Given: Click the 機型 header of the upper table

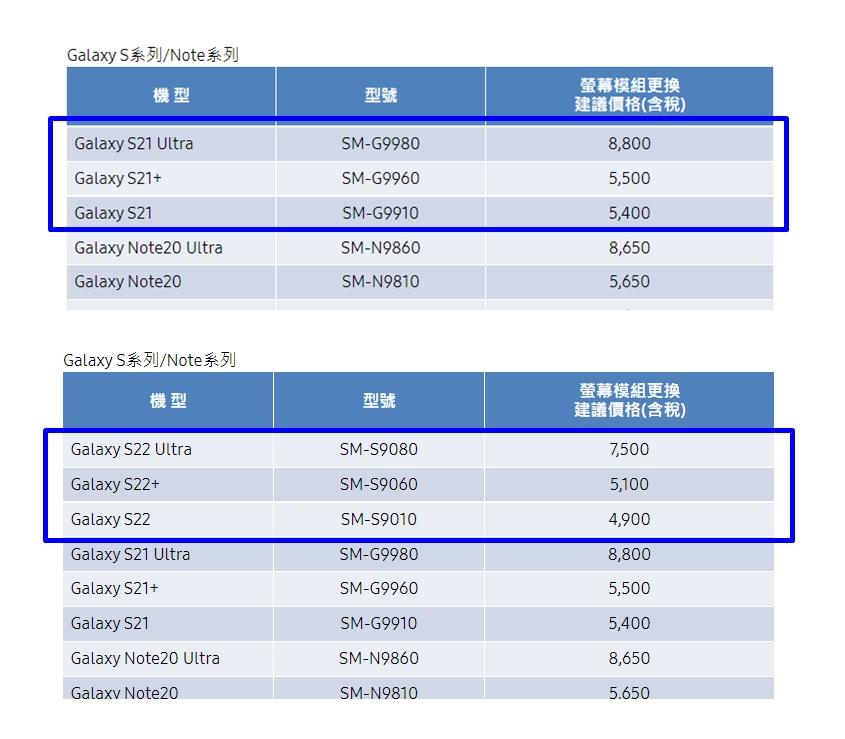Looking at the screenshot, I should point(171,96).
